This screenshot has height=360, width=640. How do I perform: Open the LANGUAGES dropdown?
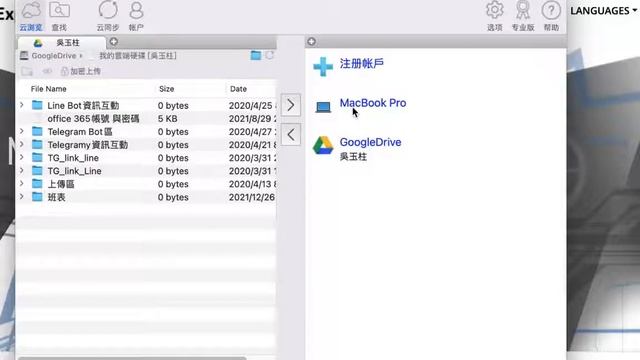coord(603,11)
